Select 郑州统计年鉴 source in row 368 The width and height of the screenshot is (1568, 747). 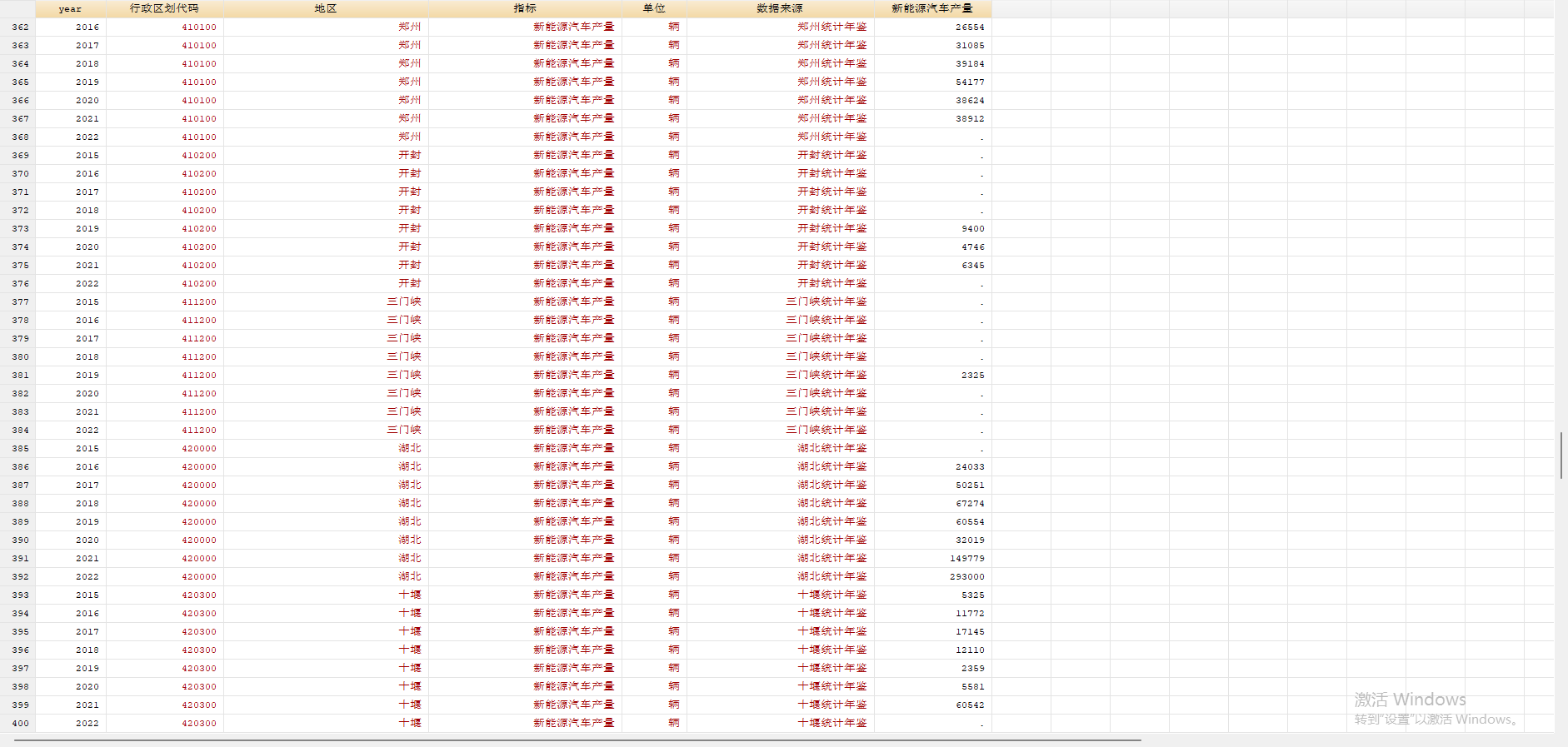(x=832, y=137)
